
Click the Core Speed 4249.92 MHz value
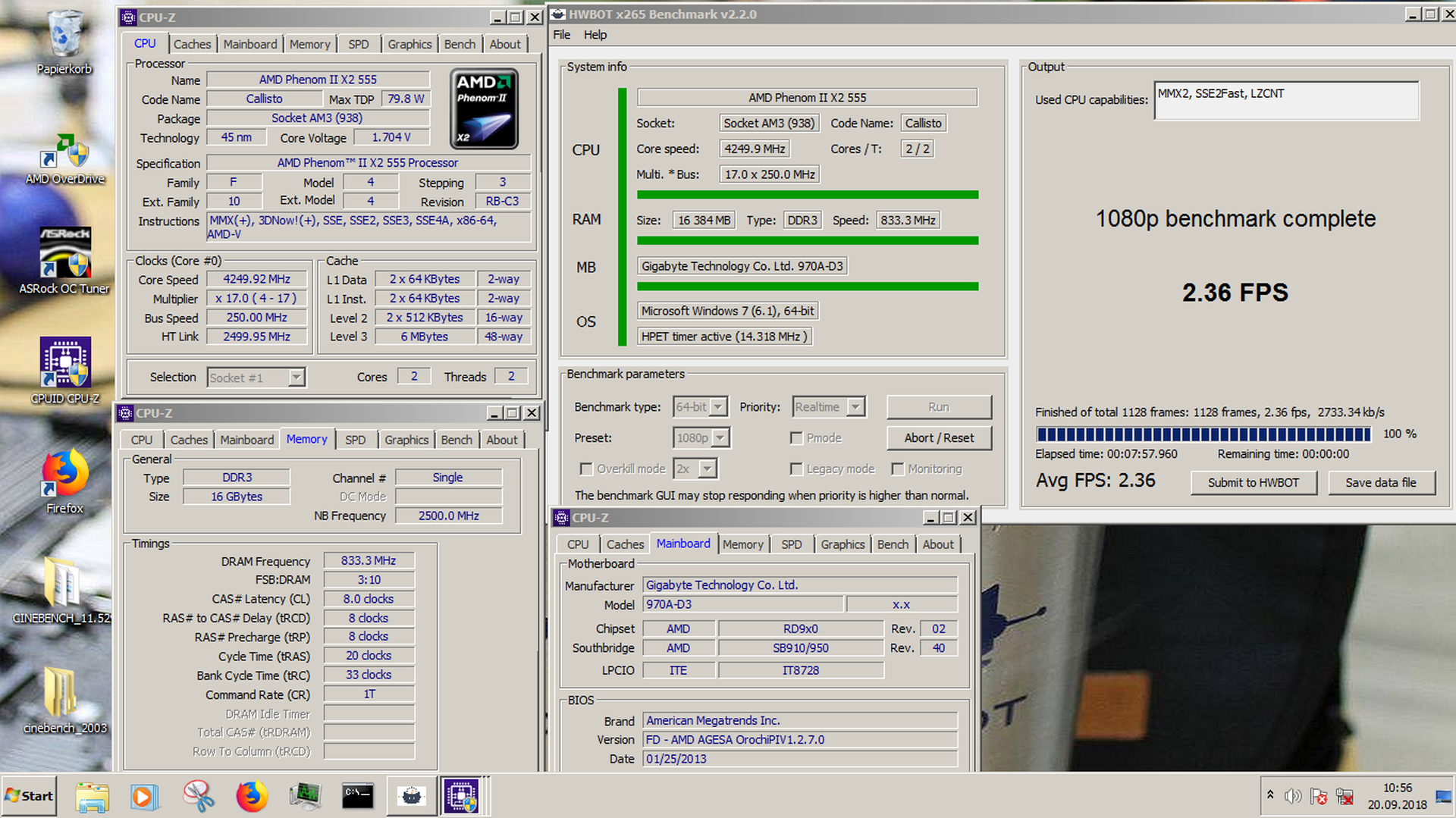coord(256,280)
